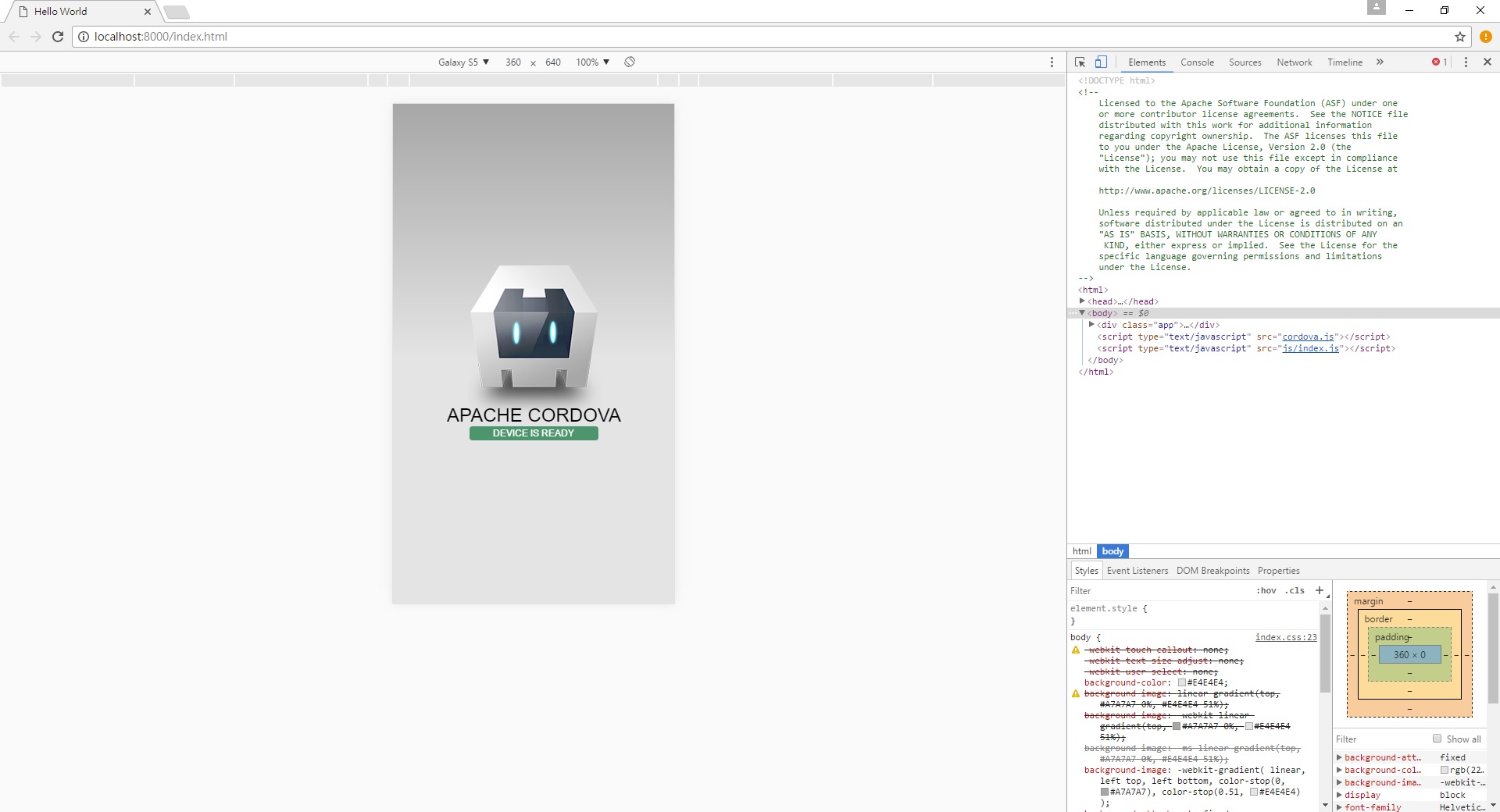Open the Network tab

click(1295, 62)
